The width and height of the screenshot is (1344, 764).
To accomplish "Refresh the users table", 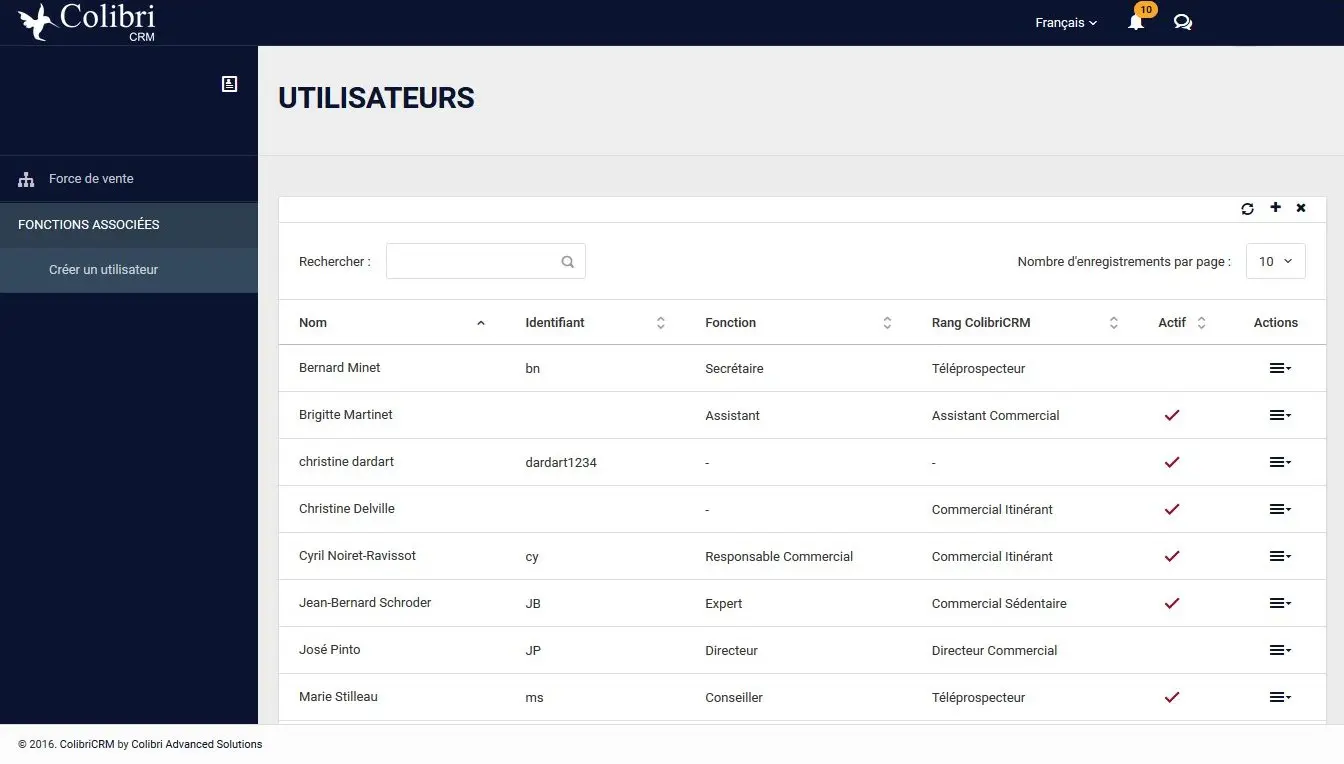I will click(1247, 209).
